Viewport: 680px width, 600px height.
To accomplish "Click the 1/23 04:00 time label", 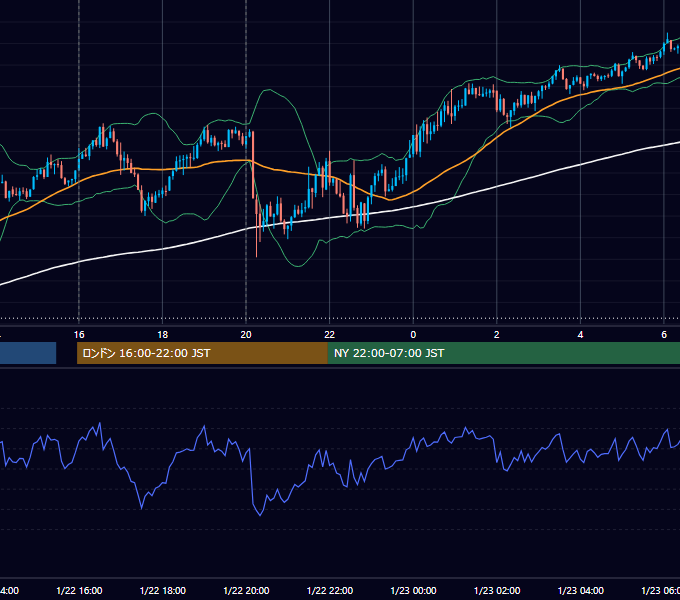I will click(581, 590).
